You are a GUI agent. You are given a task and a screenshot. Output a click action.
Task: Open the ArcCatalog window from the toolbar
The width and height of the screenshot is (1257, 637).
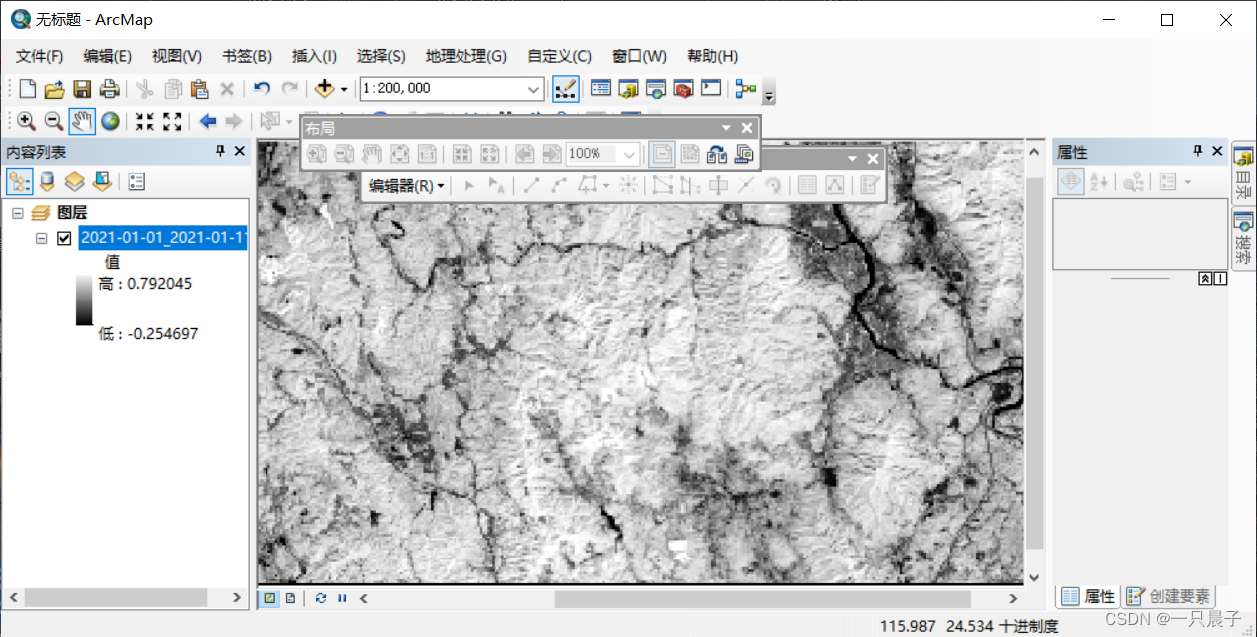pos(629,89)
